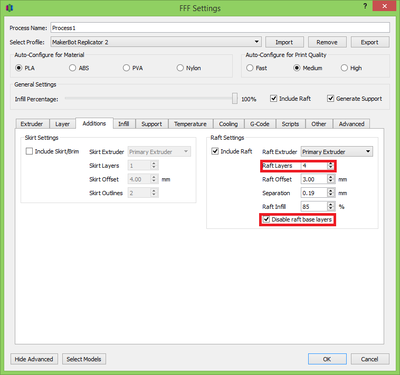Click the Raft Infill spinner arrows
This screenshot has width=400, height=375.
tap(330, 207)
